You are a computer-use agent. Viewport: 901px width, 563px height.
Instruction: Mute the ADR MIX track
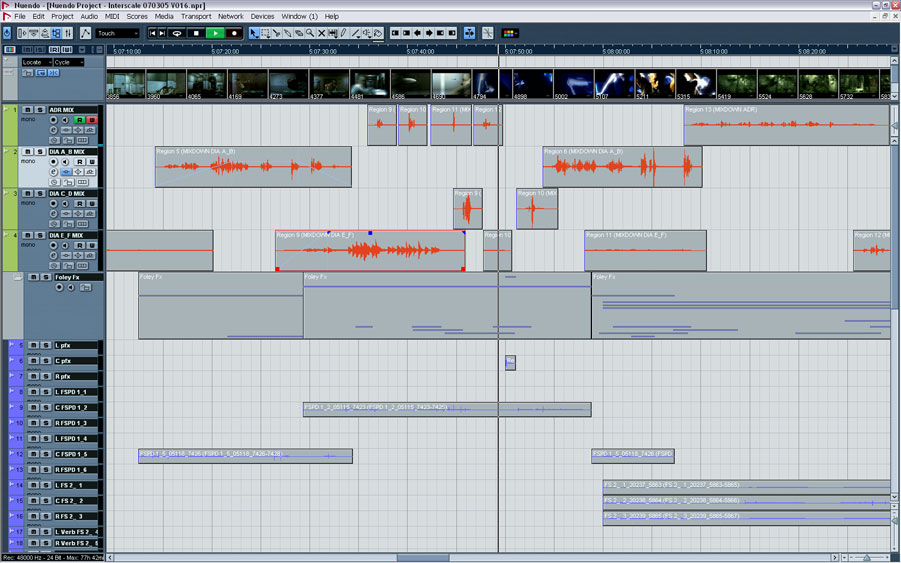click(x=28, y=109)
